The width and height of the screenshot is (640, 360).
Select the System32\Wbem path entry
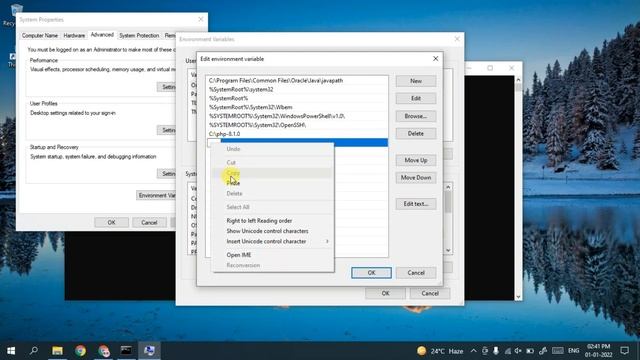tap(297, 107)
